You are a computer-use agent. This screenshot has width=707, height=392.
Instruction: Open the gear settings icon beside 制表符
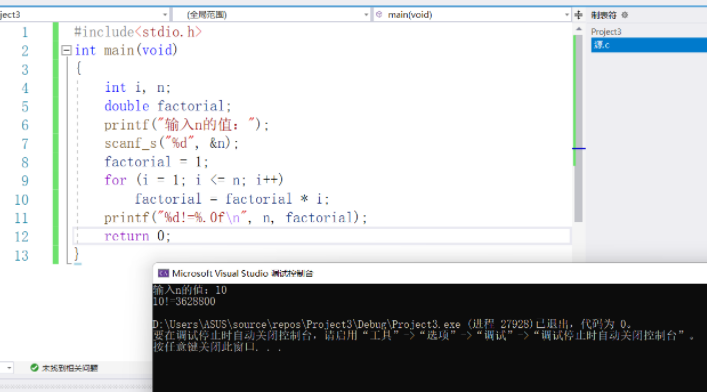click(x=624, y=15)
